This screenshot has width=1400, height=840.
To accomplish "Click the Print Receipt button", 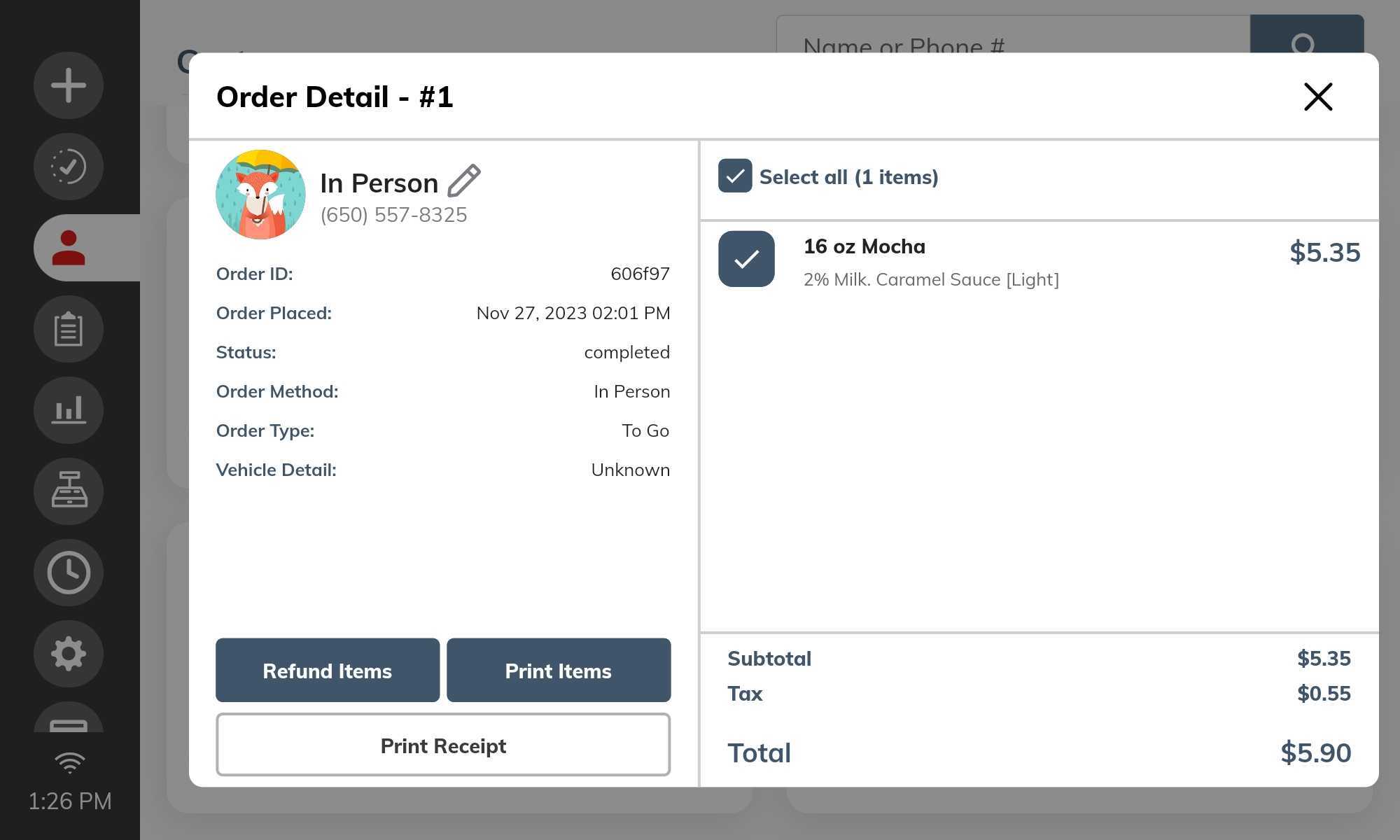I will [442, 745].
